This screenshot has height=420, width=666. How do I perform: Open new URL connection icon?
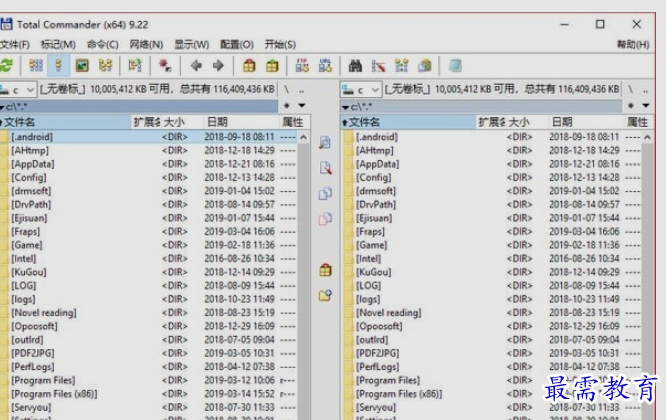325,65
